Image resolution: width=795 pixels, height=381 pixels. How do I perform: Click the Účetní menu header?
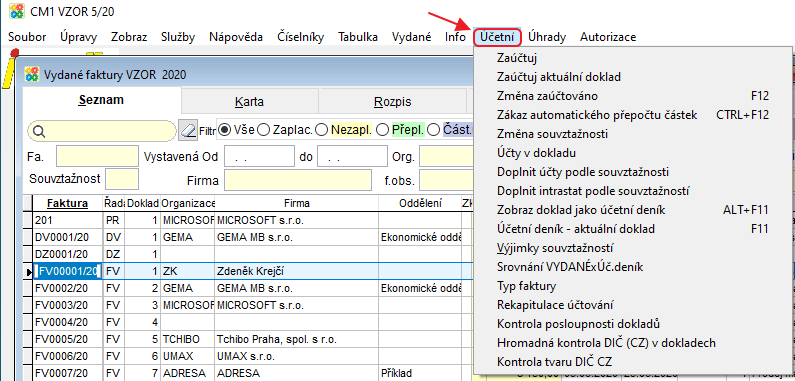click(x=497, y=37)
